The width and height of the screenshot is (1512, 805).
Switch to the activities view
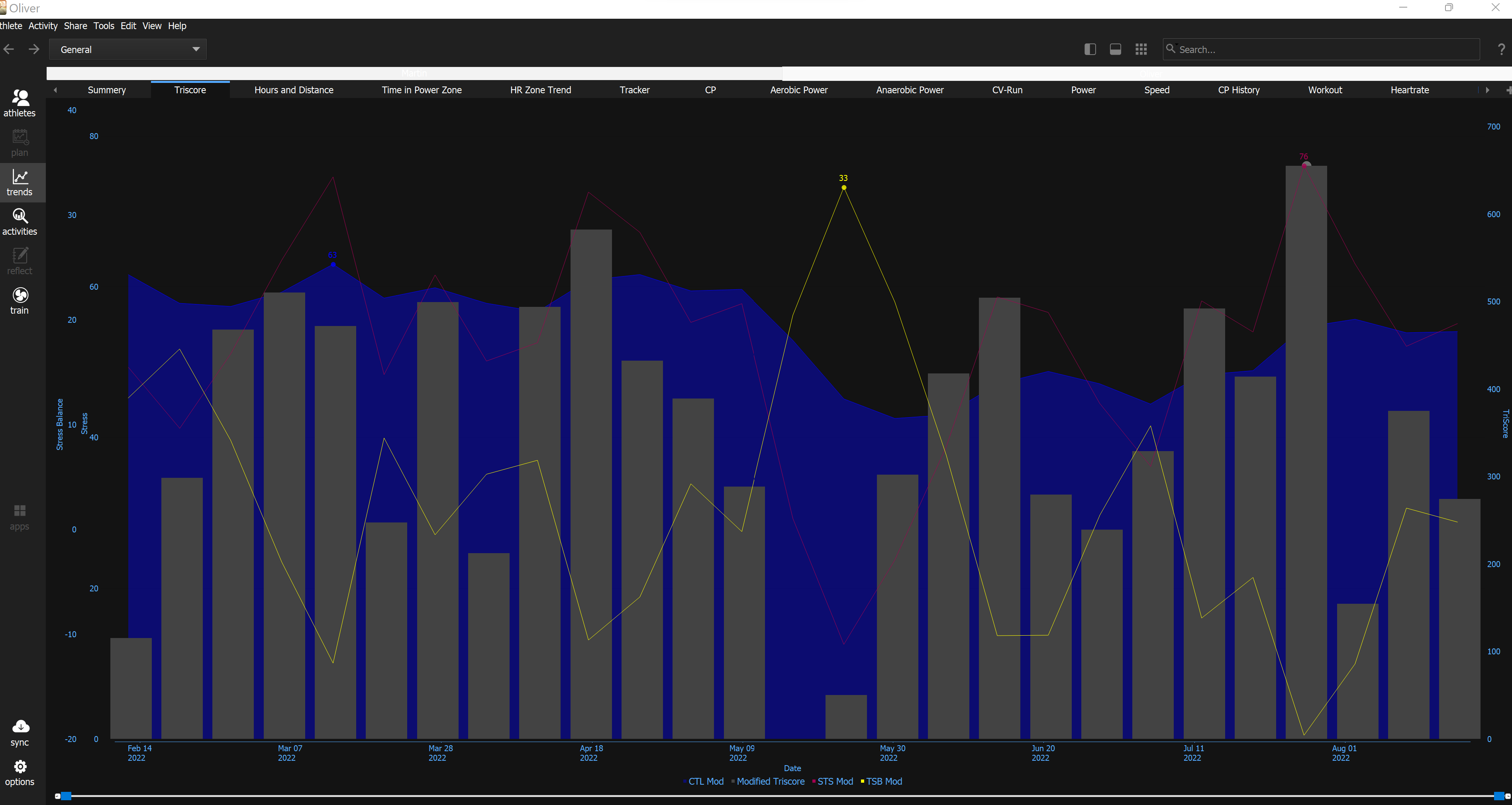click(x=20, y=222)
